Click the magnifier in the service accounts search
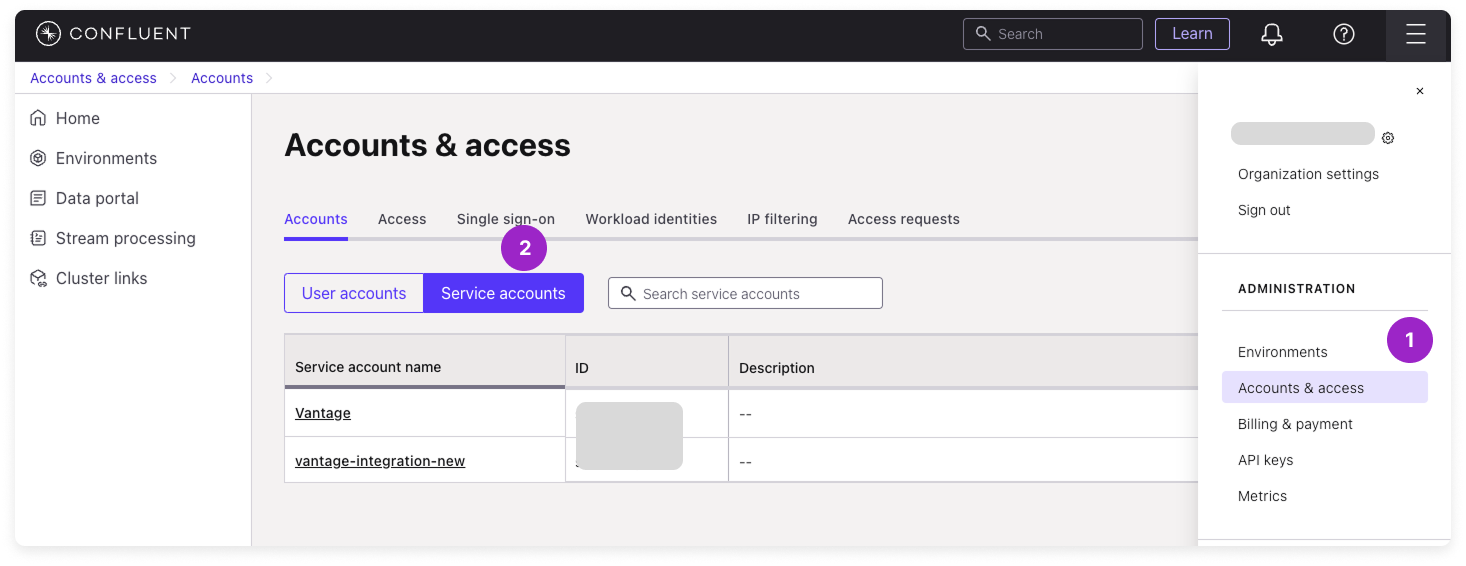The width and height of the screenshot is (1466, 566). pos(628,293)
